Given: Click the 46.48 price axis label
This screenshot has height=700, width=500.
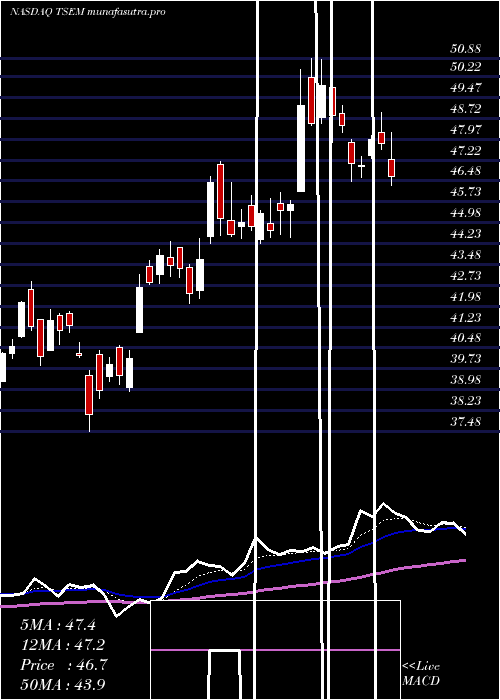Looking at the screenshot, I should click(x=466, y=171).
